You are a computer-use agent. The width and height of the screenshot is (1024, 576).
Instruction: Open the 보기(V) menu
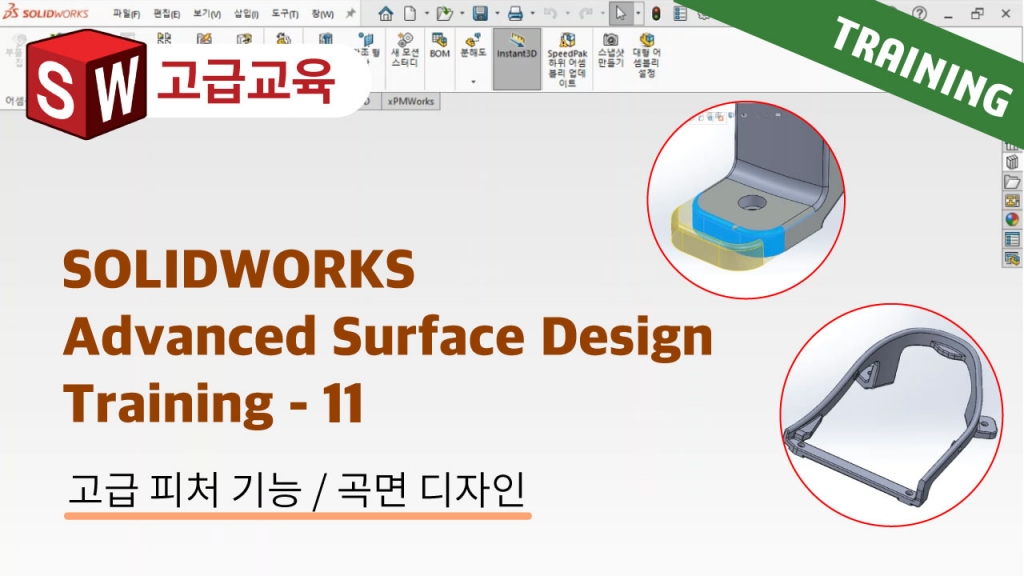click(206, 14)
